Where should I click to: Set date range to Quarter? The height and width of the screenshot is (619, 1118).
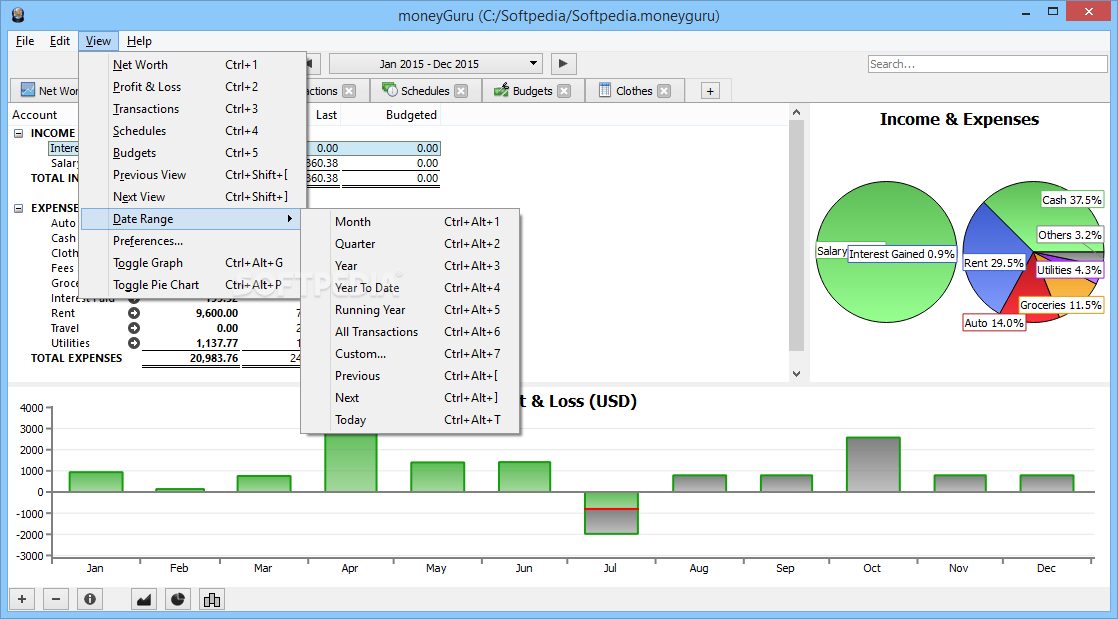tap(411, 244)
